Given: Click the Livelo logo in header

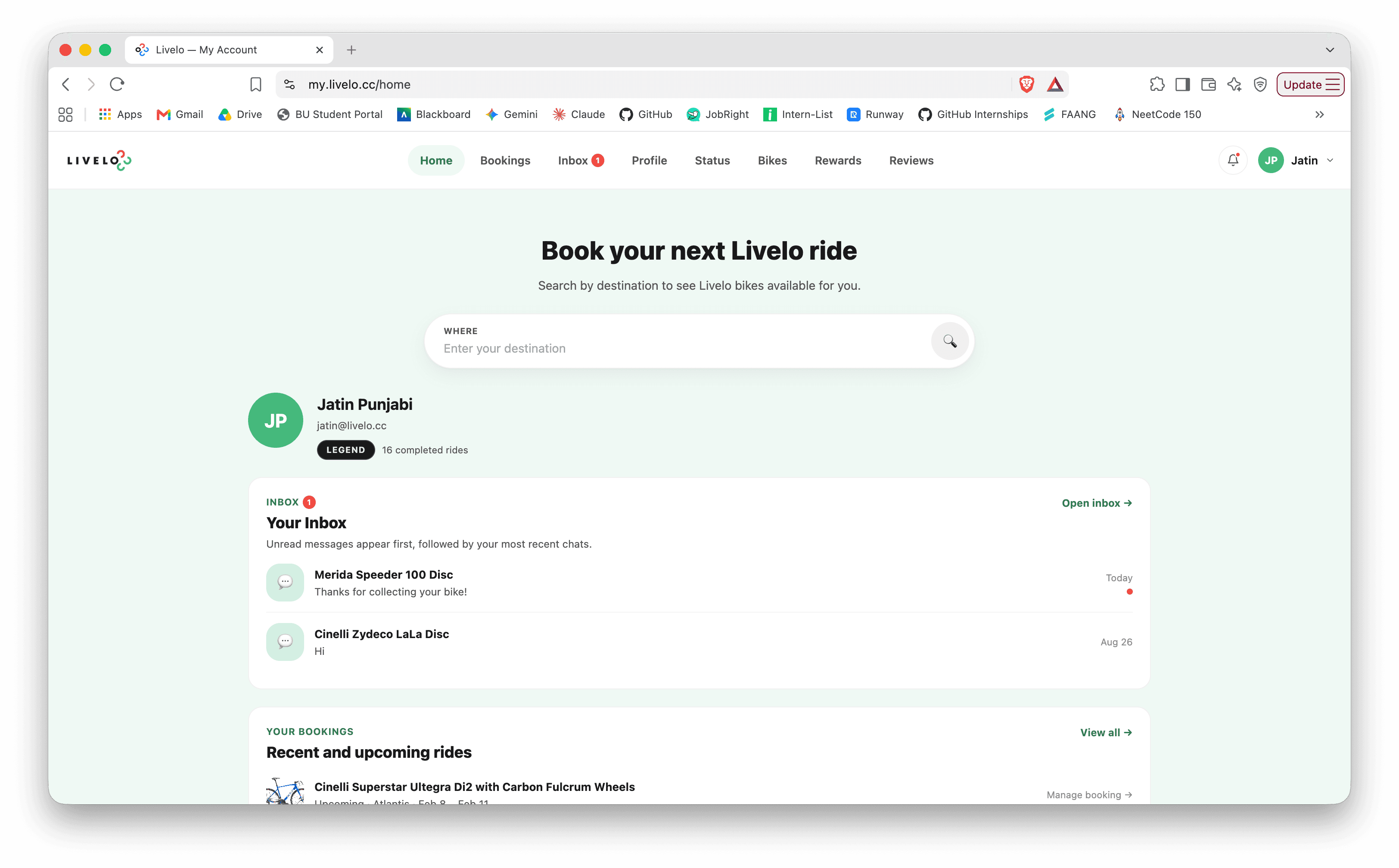Looking at the screenshot, I should 99,160.
